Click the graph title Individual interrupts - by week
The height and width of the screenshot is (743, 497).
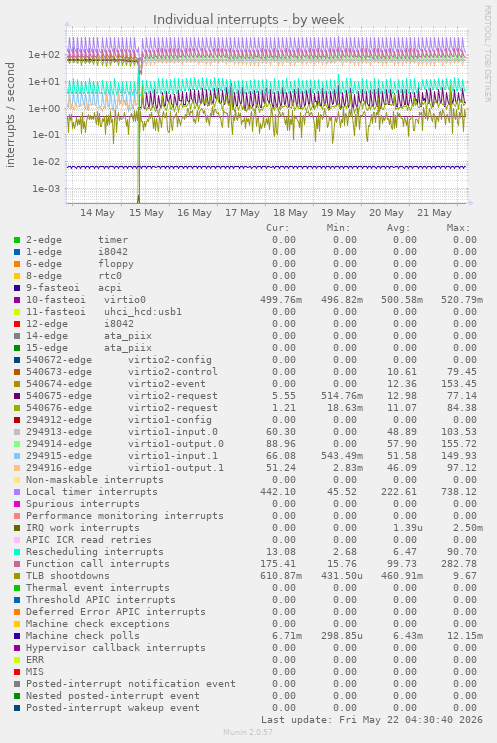[248, 19]
